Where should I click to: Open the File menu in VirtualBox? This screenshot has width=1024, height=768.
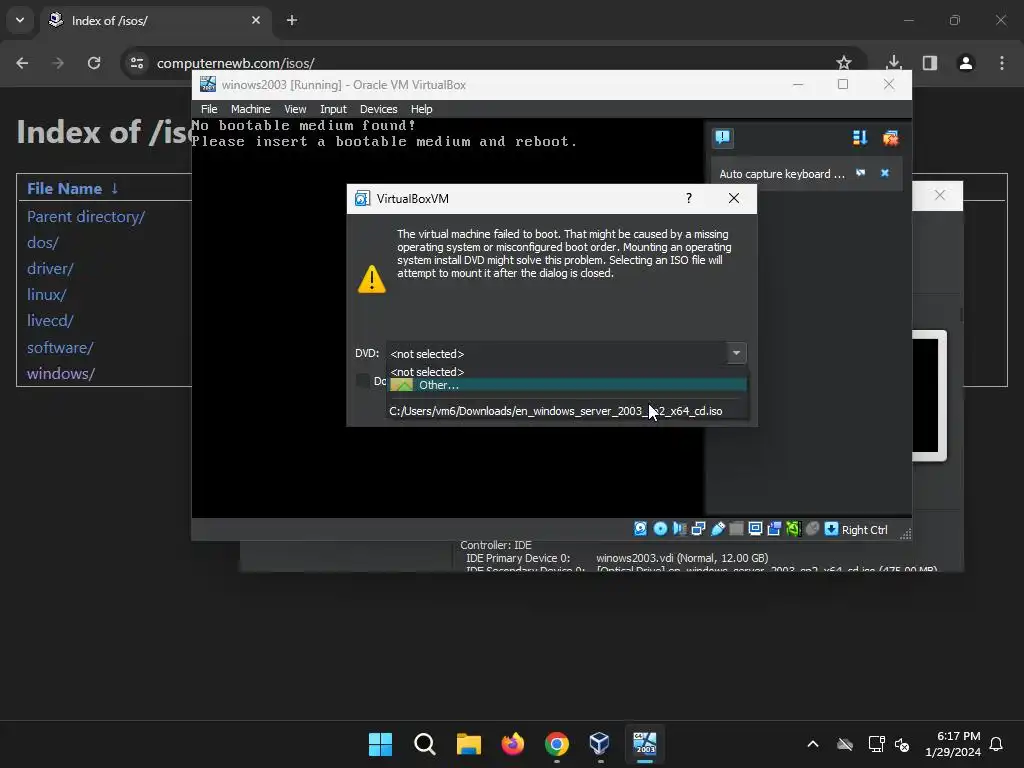[209, 109]
